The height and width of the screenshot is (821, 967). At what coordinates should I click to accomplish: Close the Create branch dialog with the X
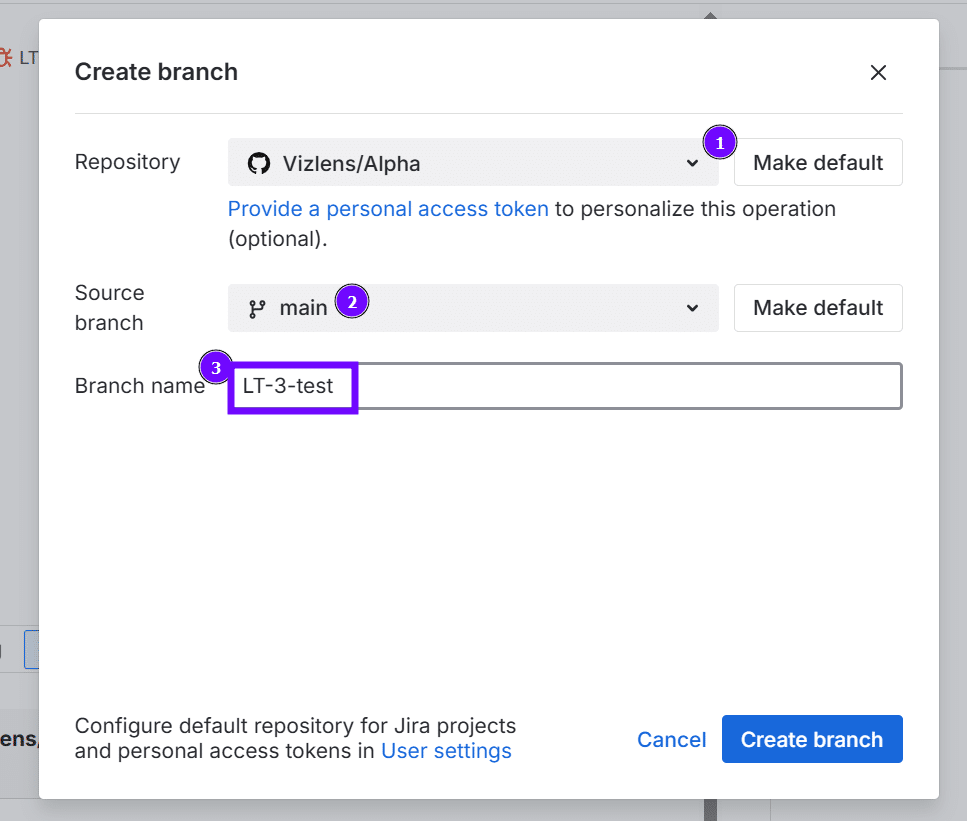[878, 72]
